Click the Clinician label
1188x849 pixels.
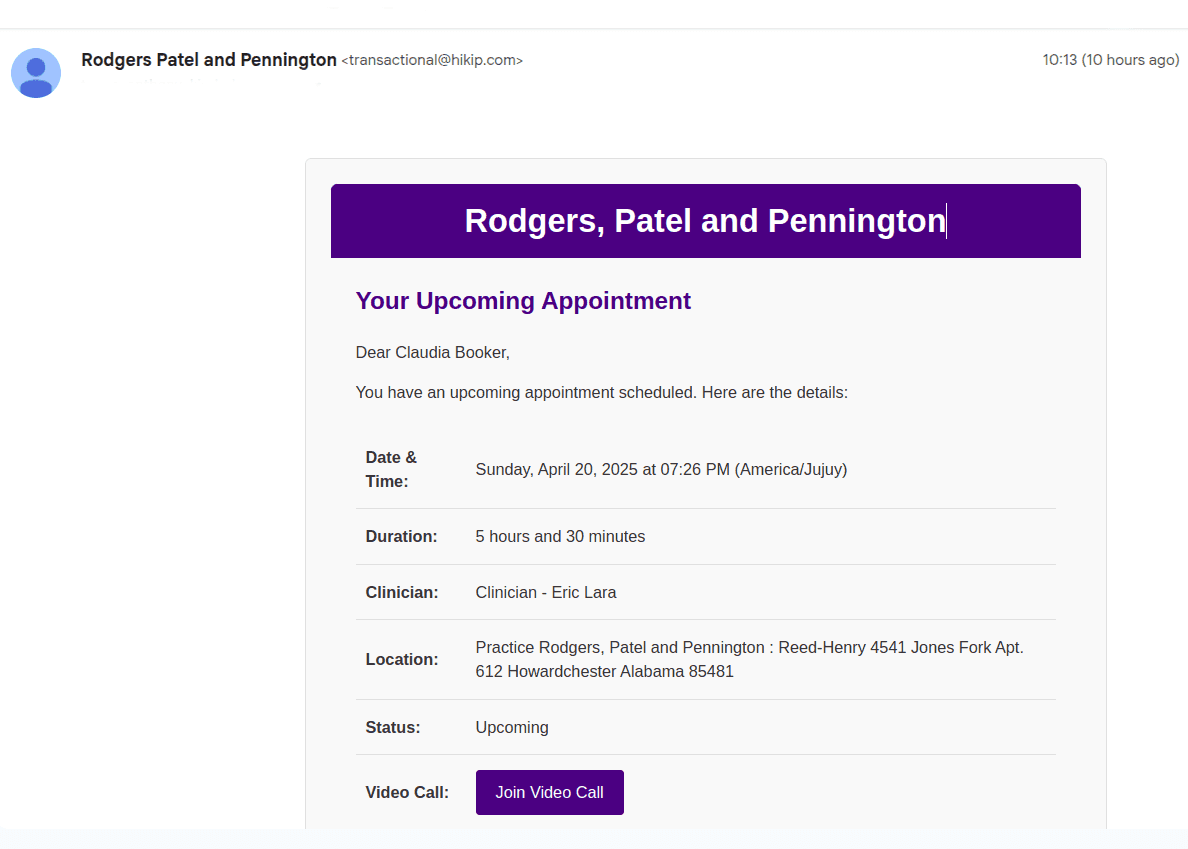point(402,592)
